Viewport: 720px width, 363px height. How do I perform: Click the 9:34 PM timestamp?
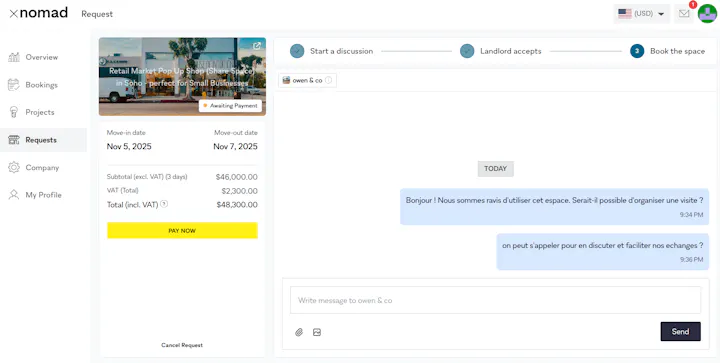pyautogui.click(x=692, y=215)
